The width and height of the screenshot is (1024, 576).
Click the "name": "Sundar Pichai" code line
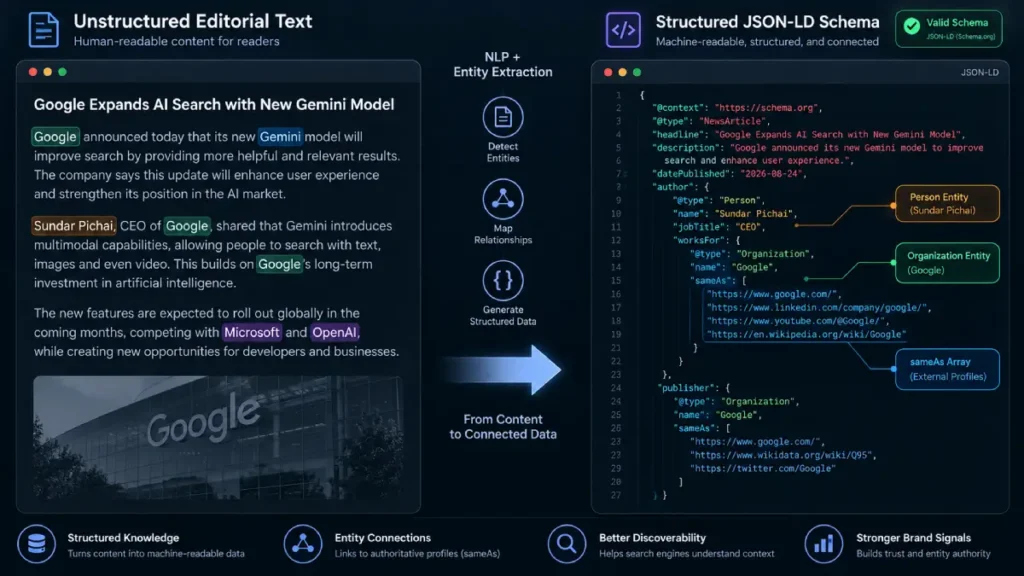click(735, 214)
